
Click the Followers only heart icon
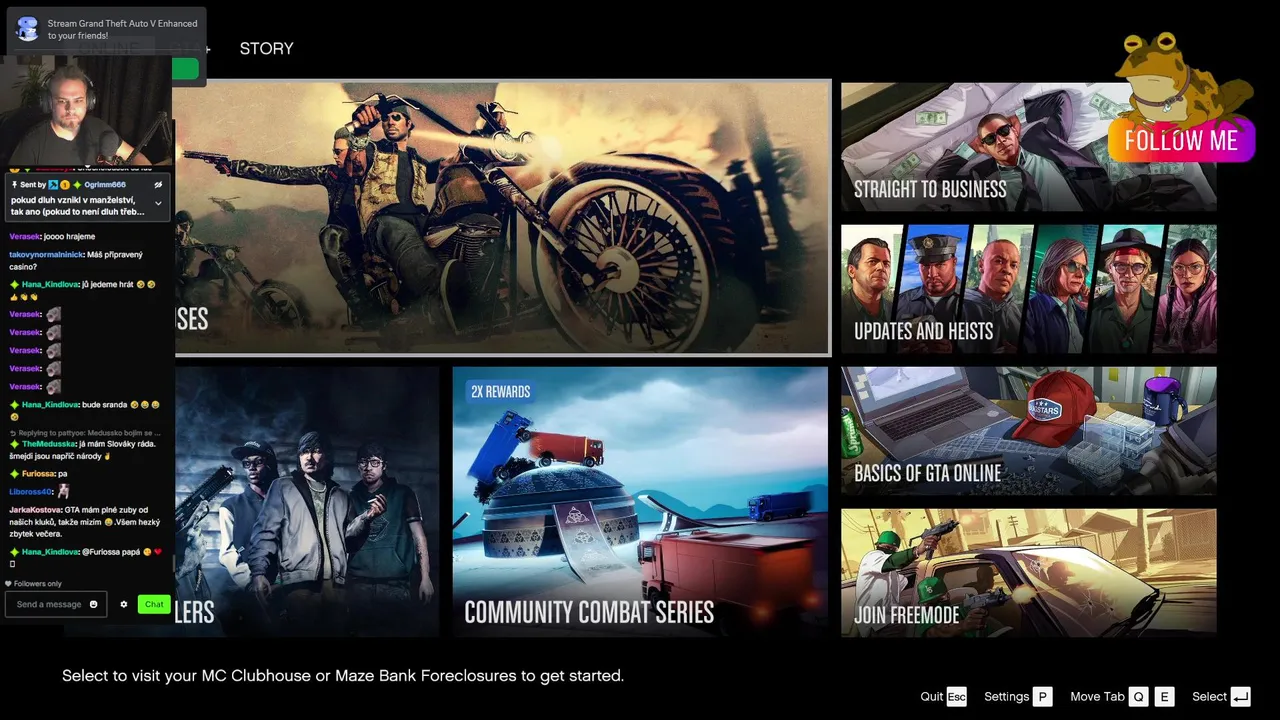coord(9,584)
